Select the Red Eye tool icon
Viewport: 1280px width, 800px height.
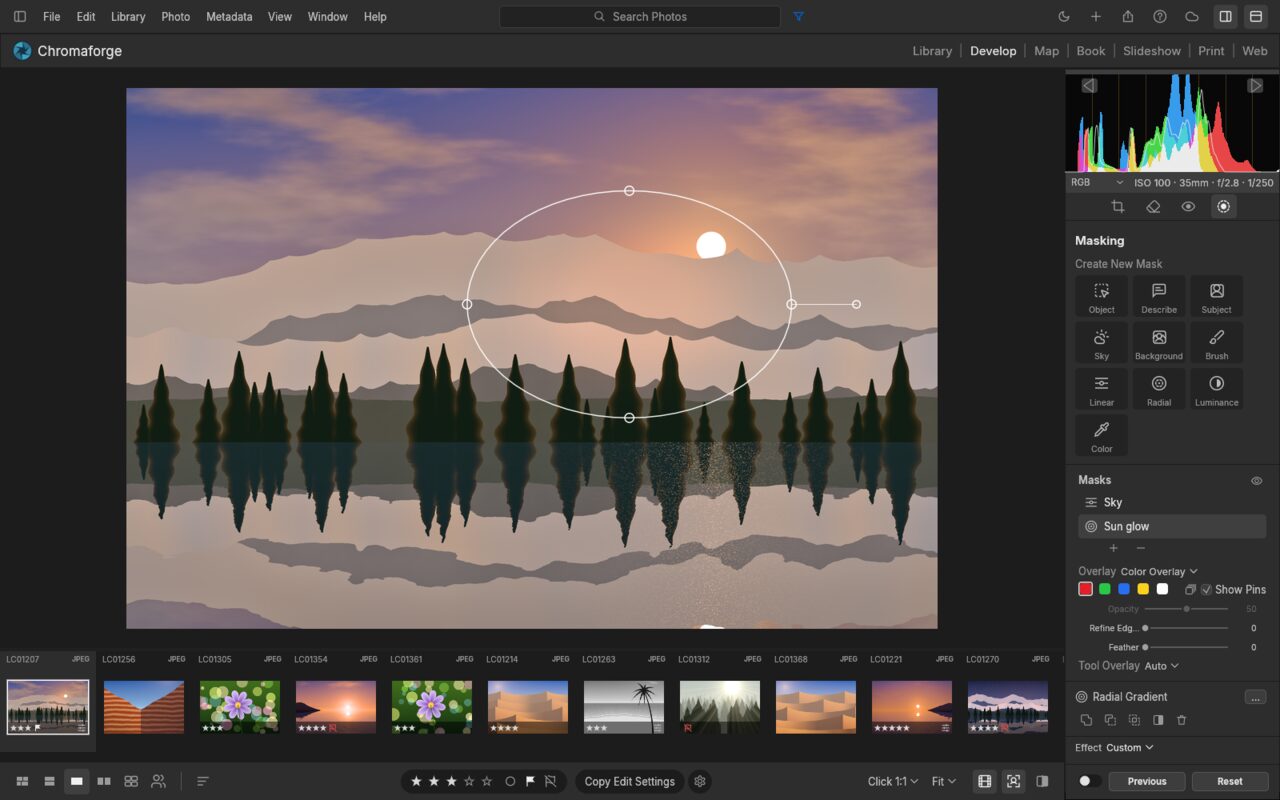click(x=1188, y=206)
